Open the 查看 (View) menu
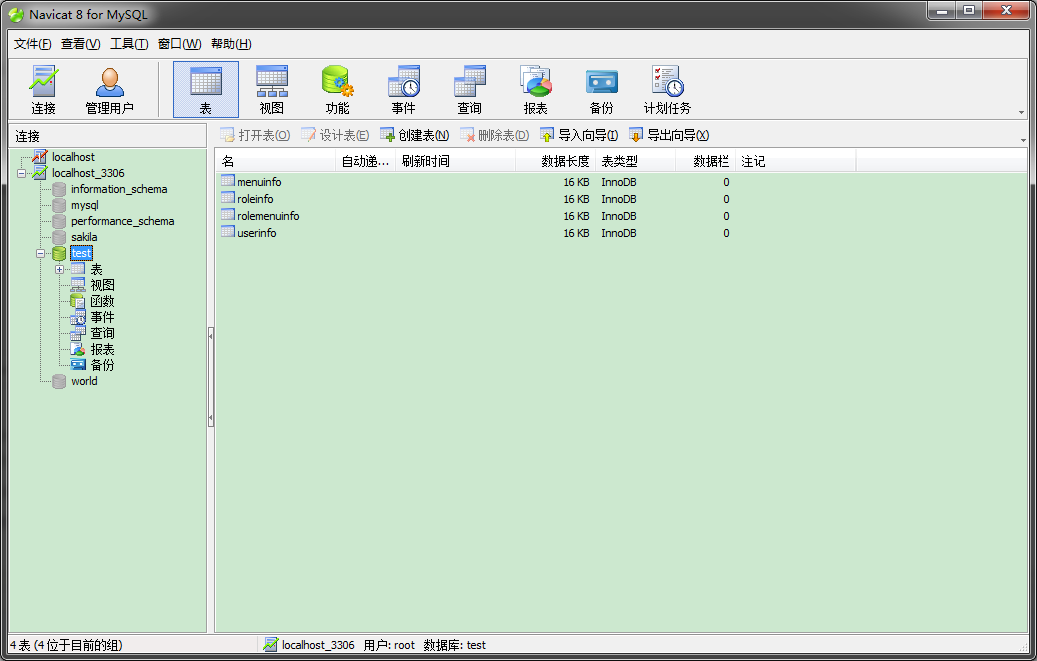 click(x=81, y=44)
